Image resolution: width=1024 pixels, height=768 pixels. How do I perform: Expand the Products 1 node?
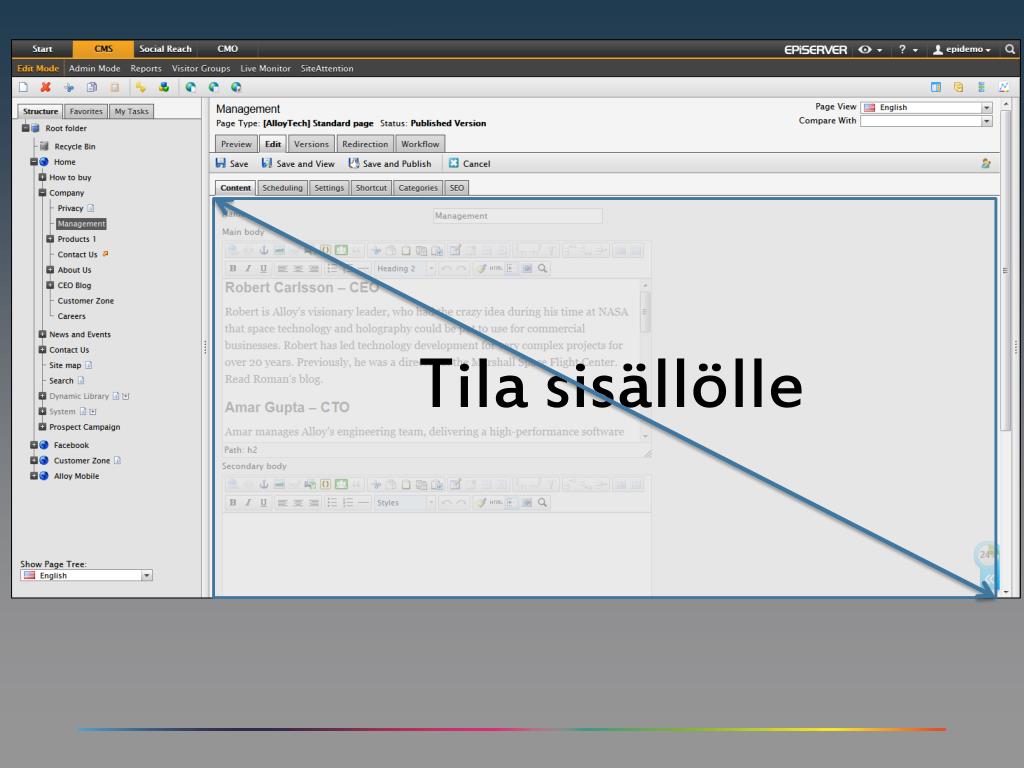pos(50,239)
